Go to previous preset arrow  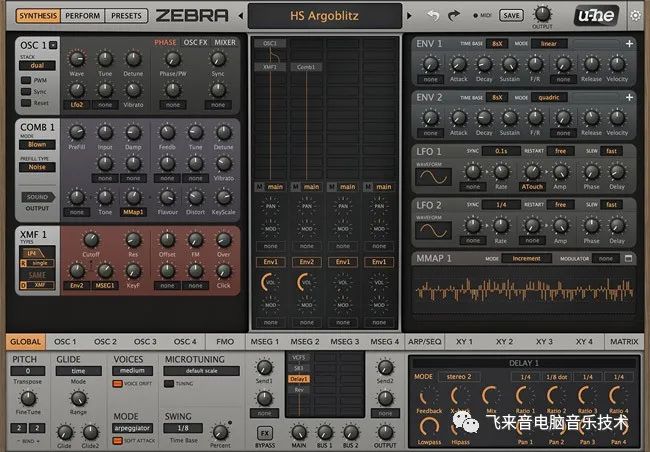[241, 16]
